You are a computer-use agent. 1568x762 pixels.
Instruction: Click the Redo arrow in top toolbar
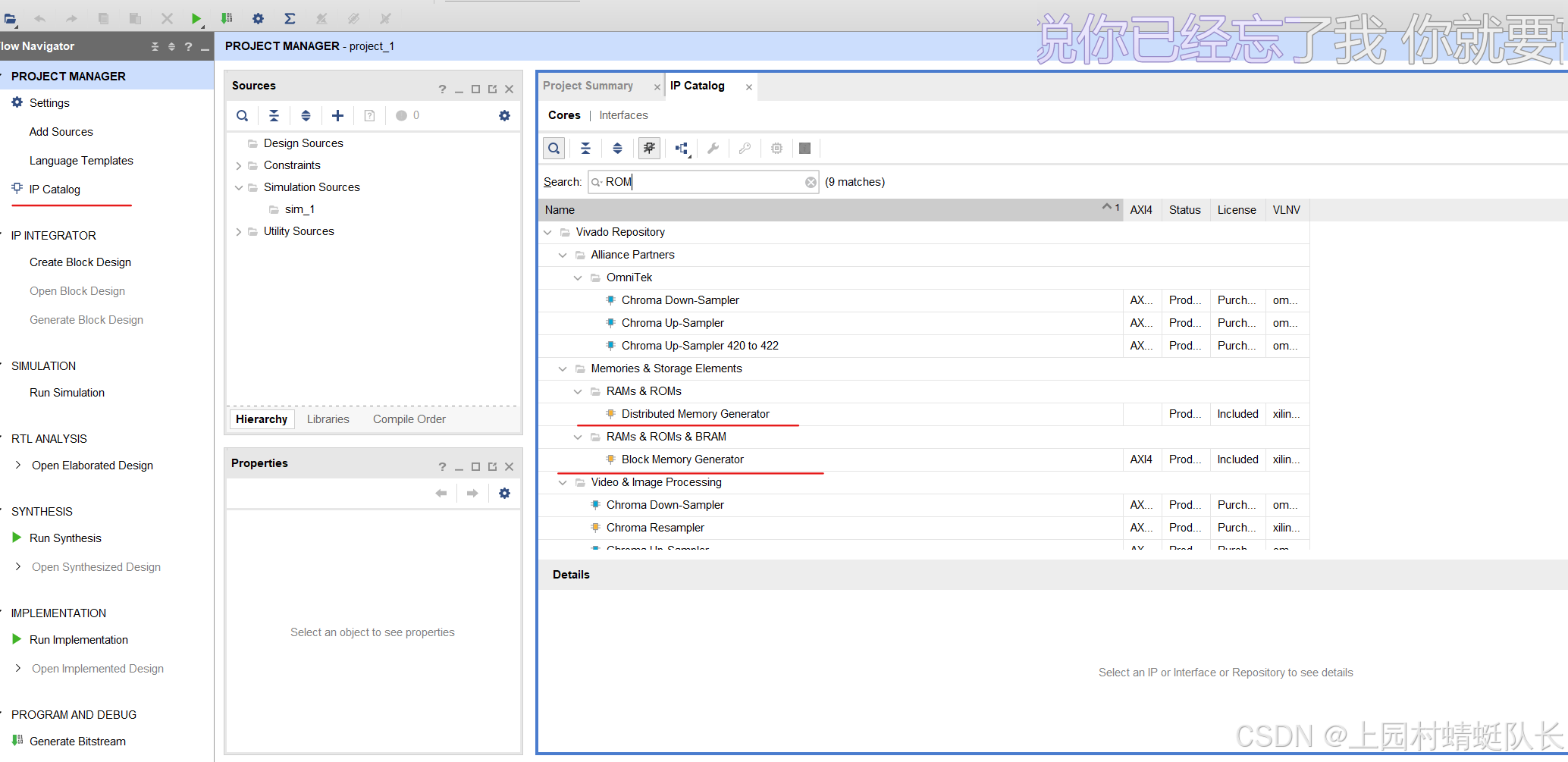71,19
